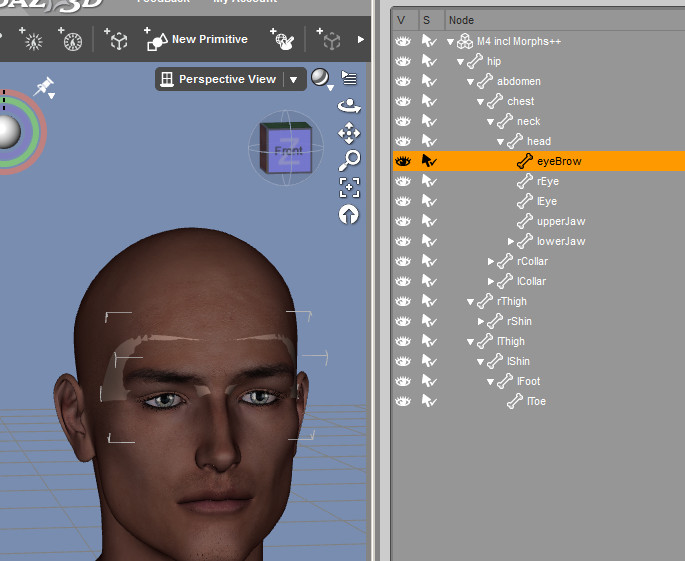Open the viewport options menu icon
Viewport: 685px width, 561px height.
point(349,79)
